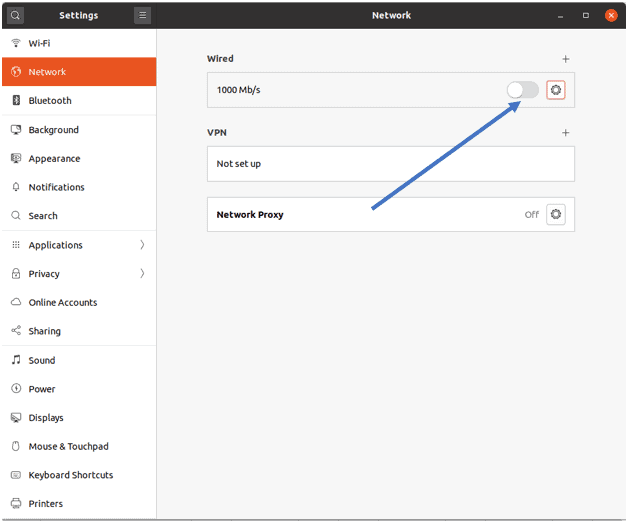Click the Search magnifier icon in sidebar list

(x=16, y=215)
